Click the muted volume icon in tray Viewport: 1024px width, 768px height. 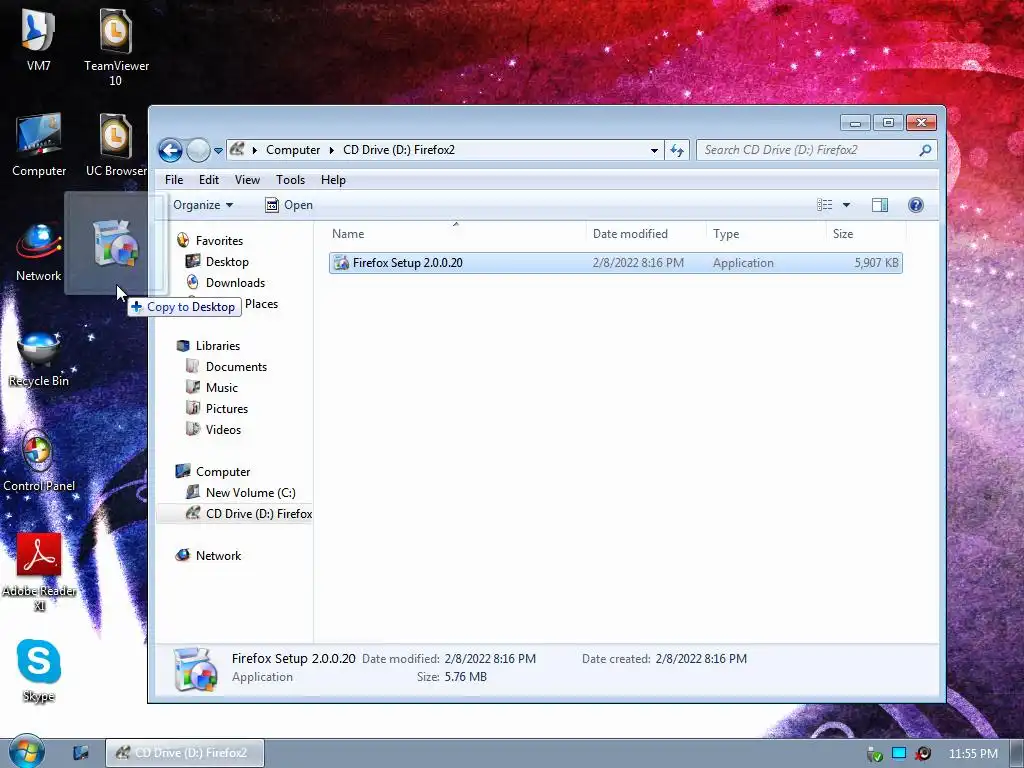tap(923, 754)
